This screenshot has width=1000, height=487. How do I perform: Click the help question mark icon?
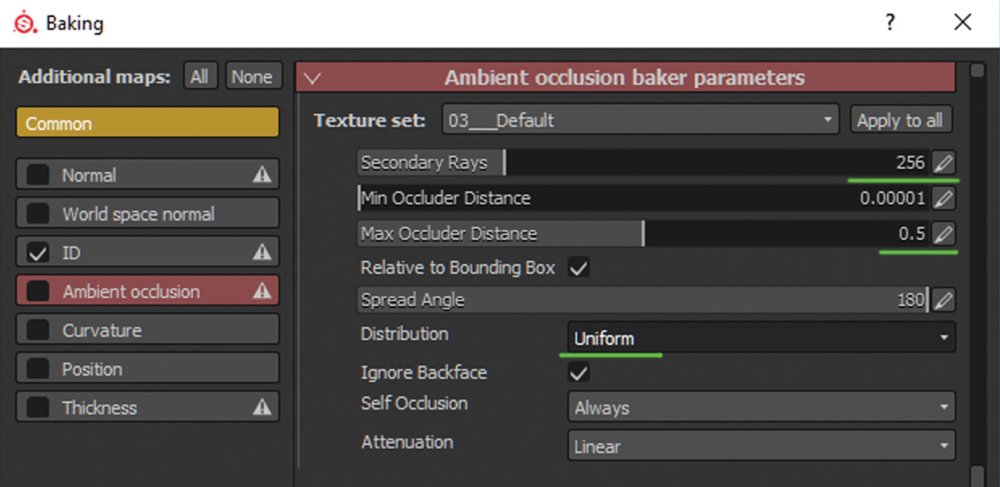click(890, 22)
